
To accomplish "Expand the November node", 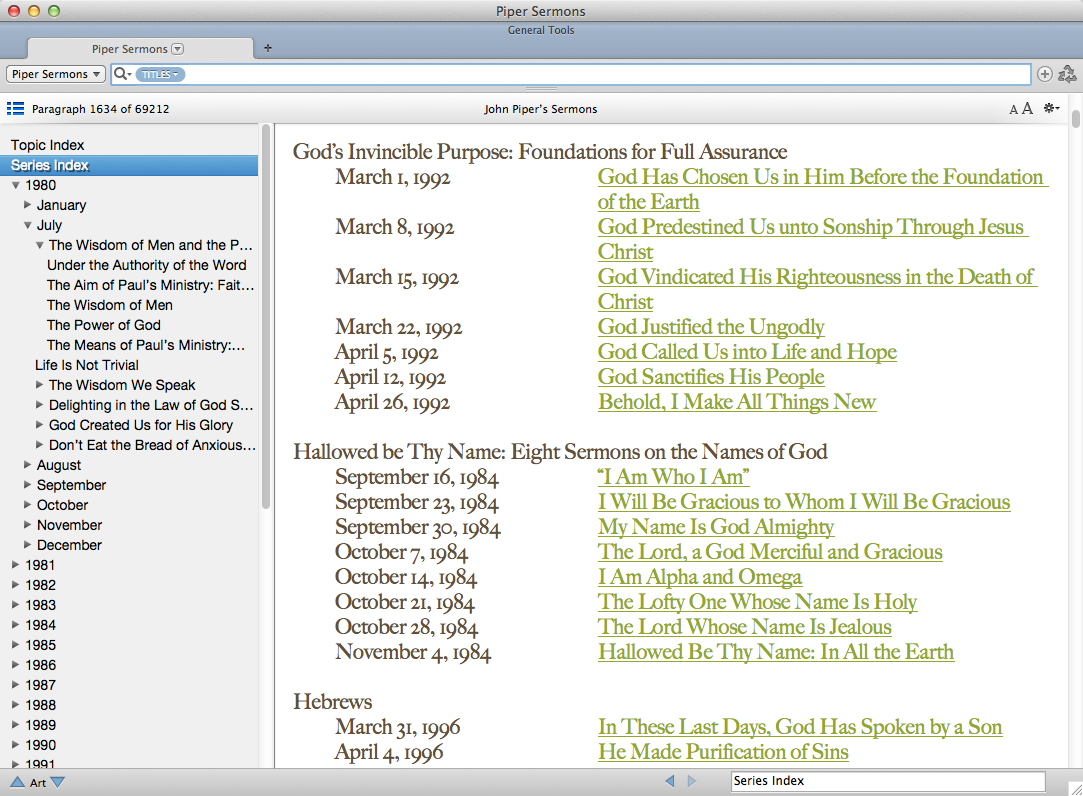I will click(x=28, y=524).
